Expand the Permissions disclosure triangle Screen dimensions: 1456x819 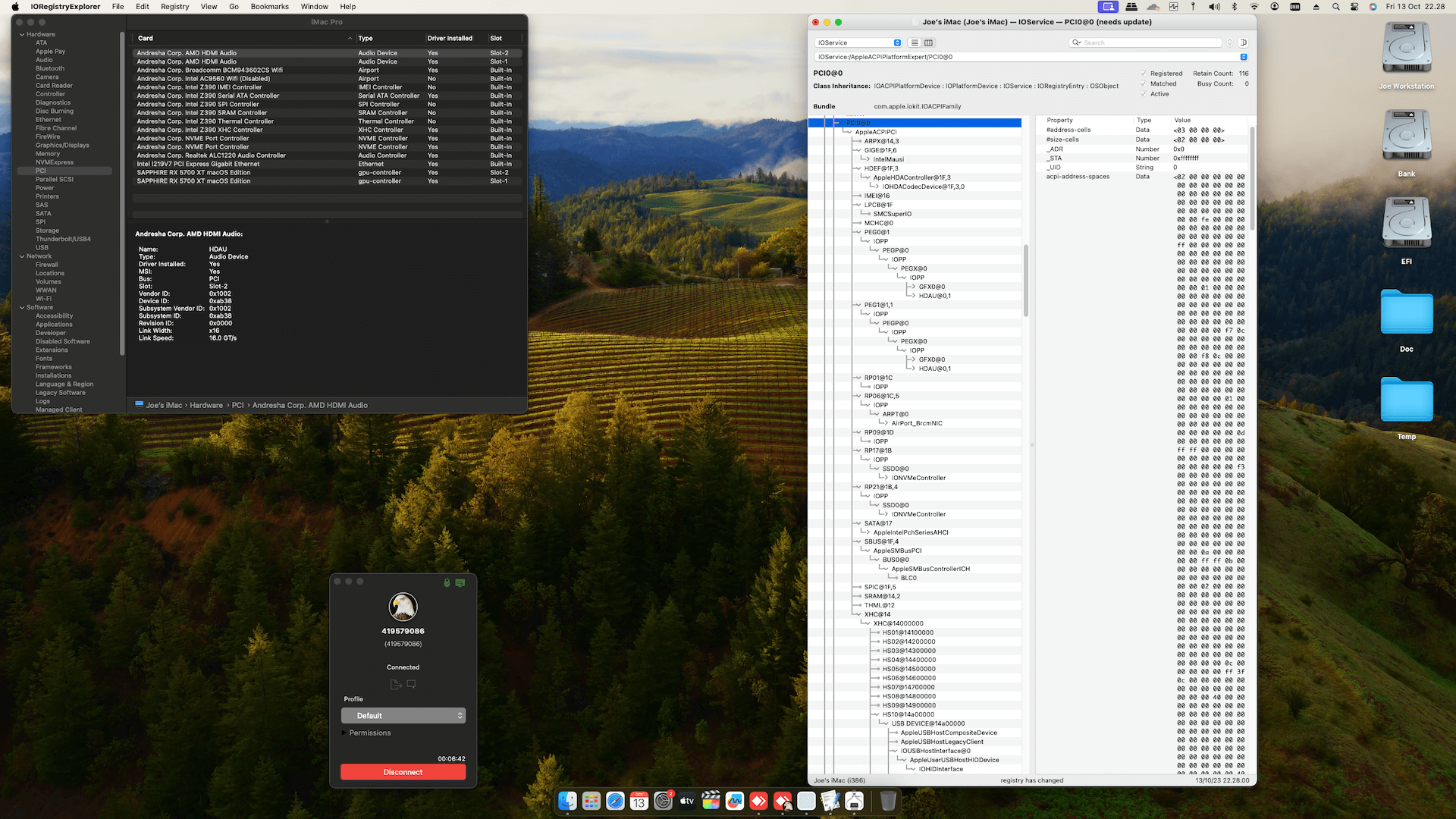tap(344, 733)
